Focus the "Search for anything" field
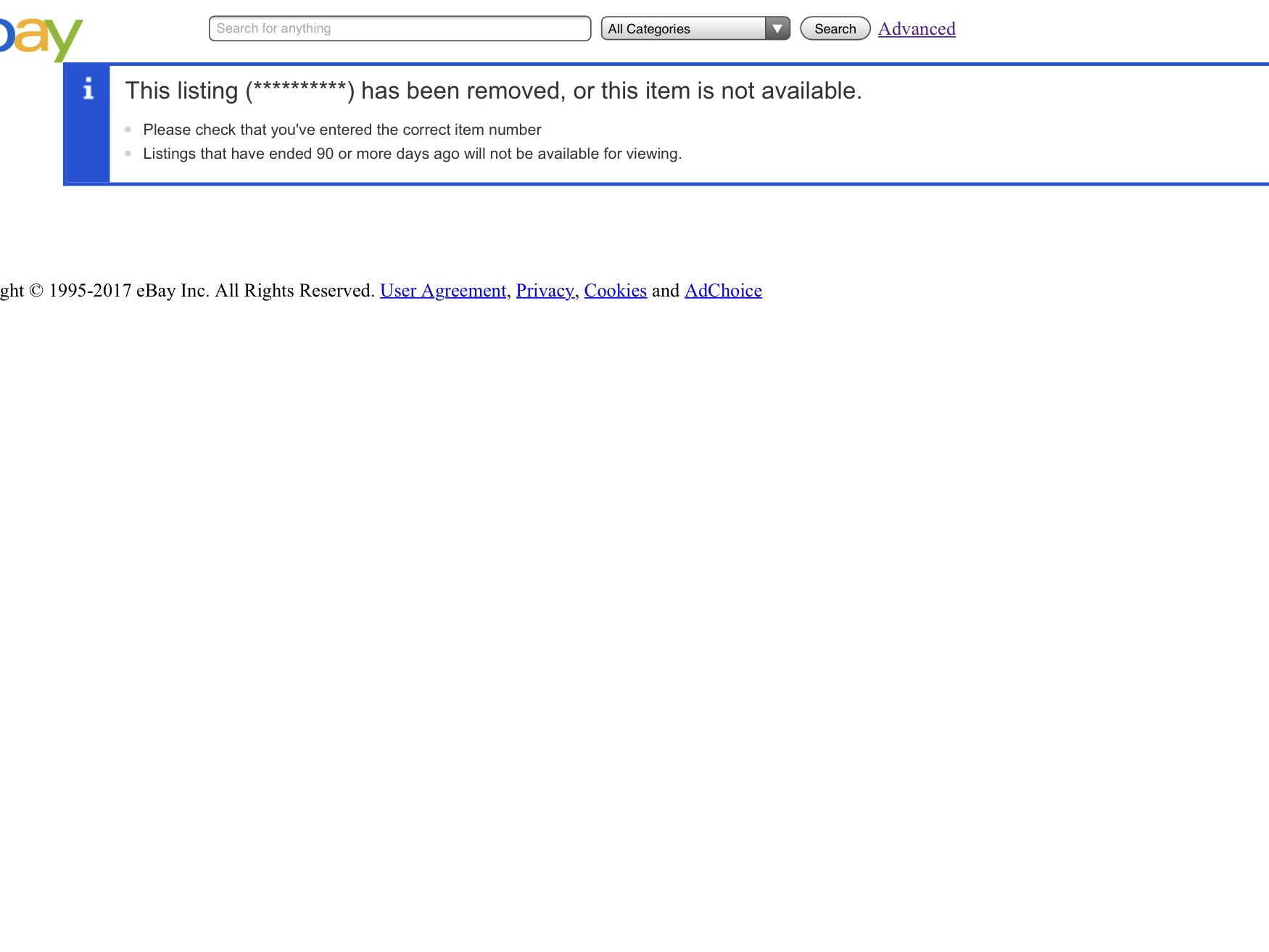This screenshot has height=952, width=1269. coord(400,28)
